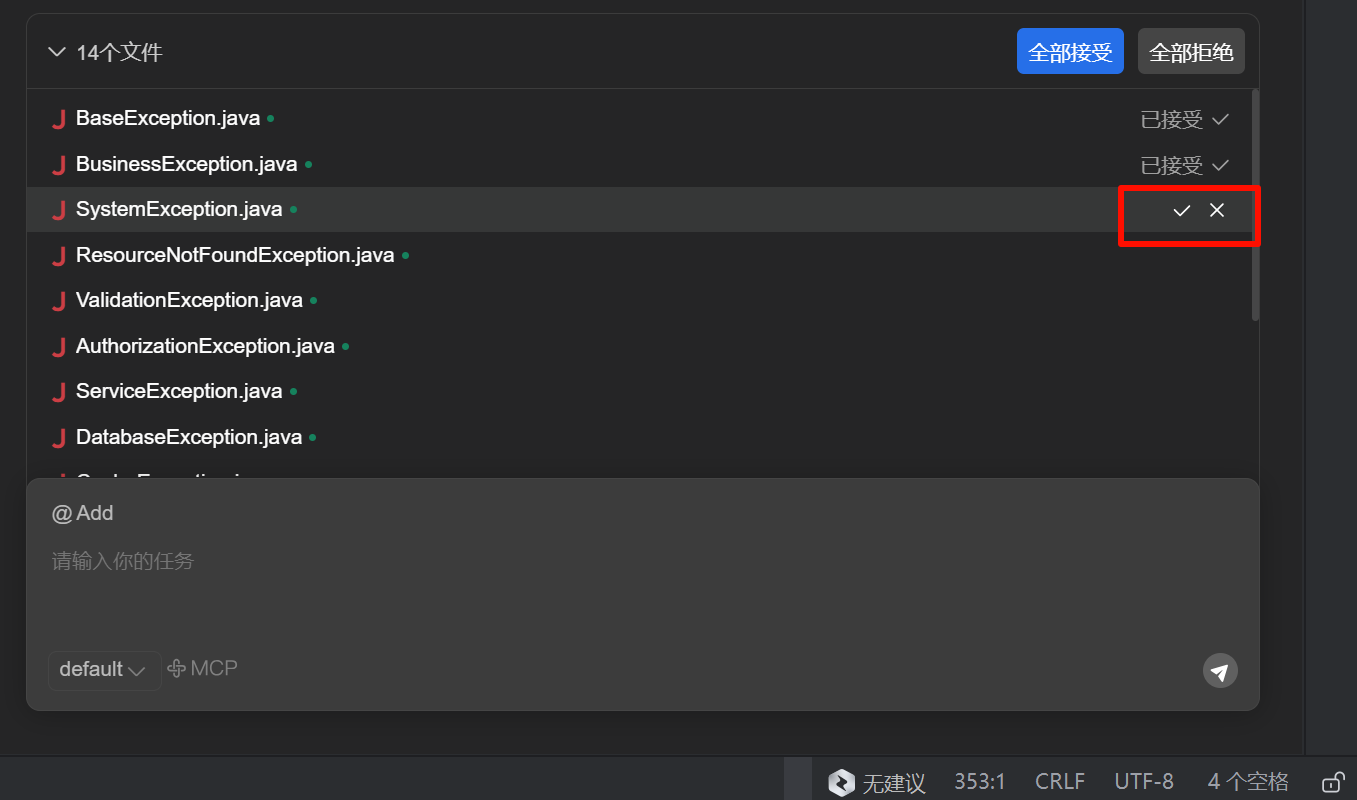The width and height of the screenshot is (1357, 800).
Task: Click the suggestions logo in status bar
Action: coord(842,782)
